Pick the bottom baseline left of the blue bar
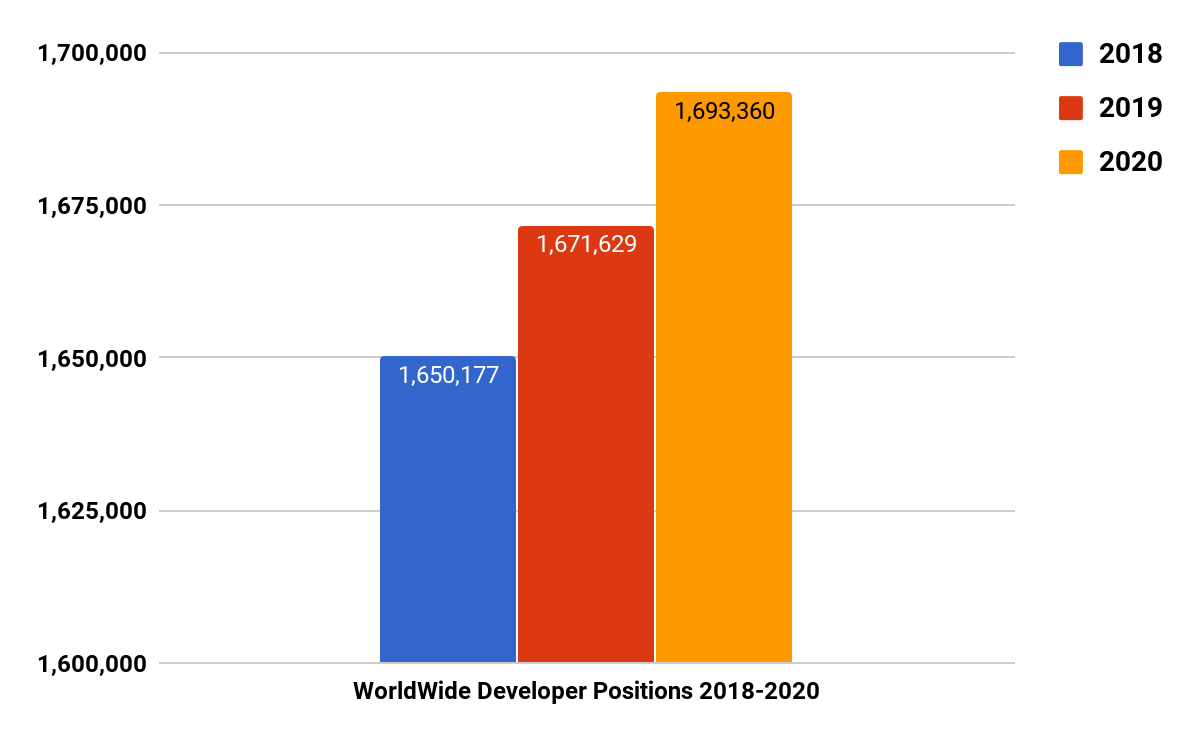 click(x=270, y=663)
